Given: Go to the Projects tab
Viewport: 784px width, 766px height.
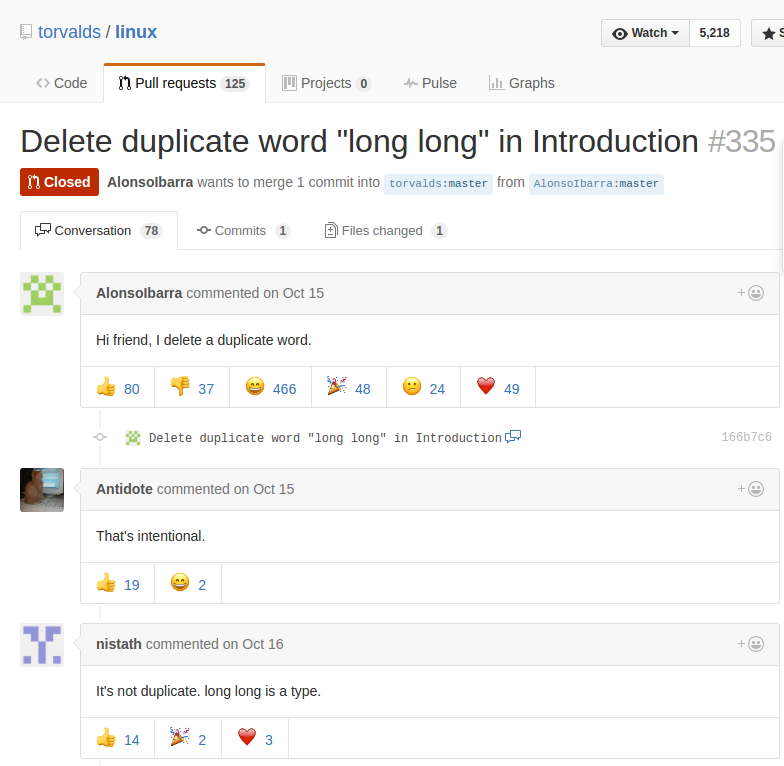Looking at the screenshot, I should point(326,83).
